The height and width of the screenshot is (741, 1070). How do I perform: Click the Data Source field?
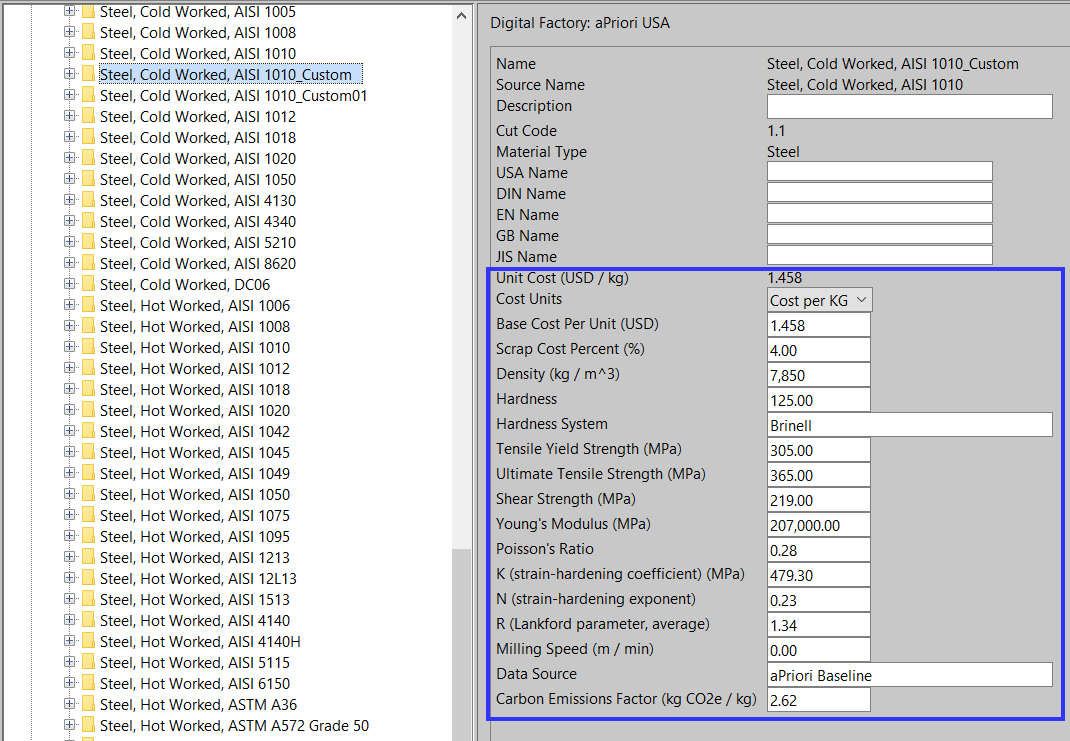point(910,675)
